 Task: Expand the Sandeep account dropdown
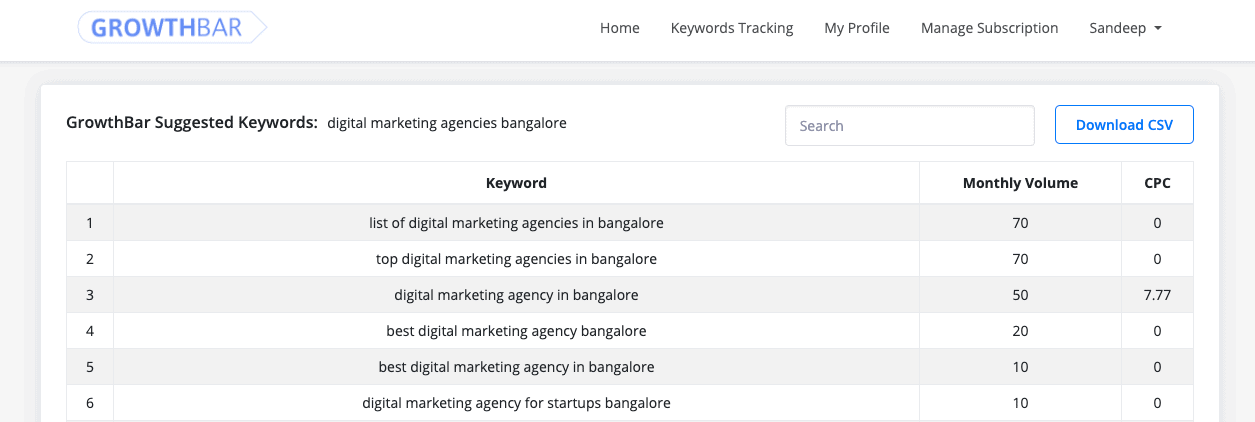(1125, 28)
